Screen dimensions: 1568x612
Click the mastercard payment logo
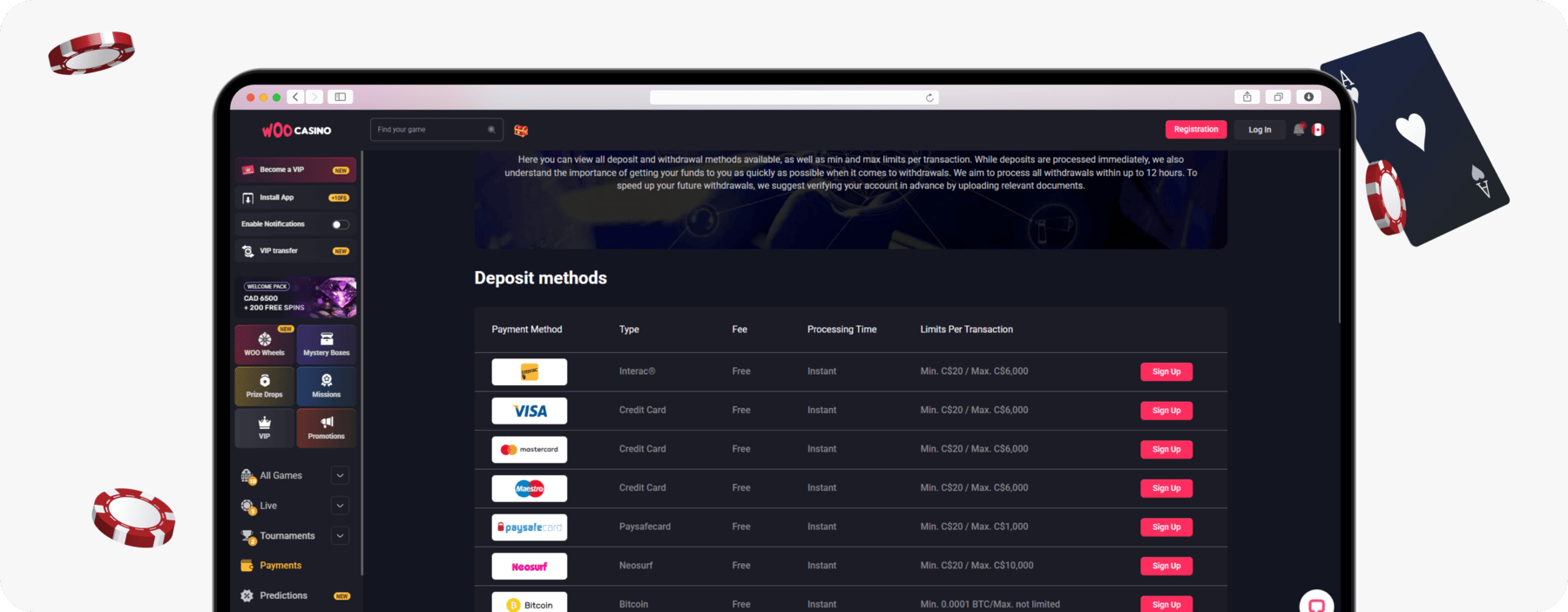530,449
